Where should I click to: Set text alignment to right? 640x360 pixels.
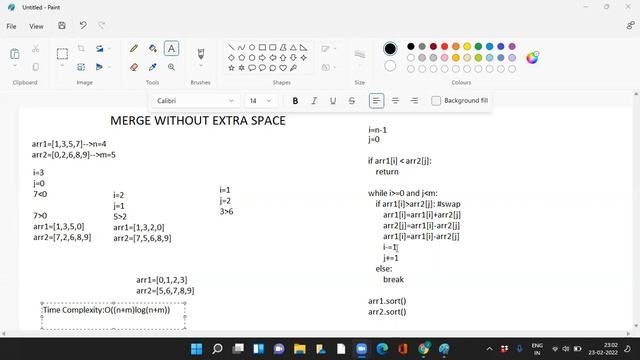pyautogui.click(x=414, y=101)
